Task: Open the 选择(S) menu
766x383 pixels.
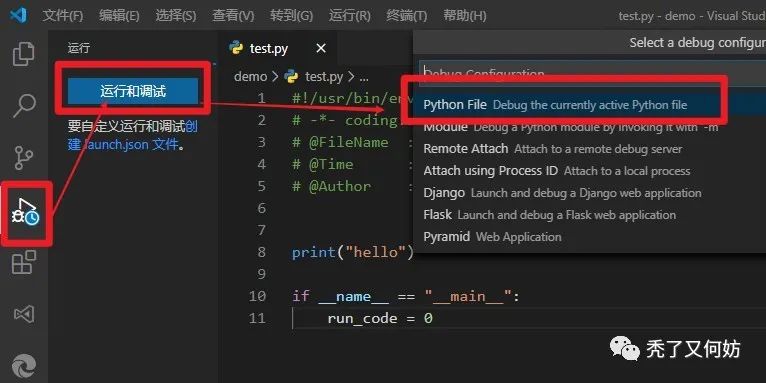Action: tap(176, 16)
